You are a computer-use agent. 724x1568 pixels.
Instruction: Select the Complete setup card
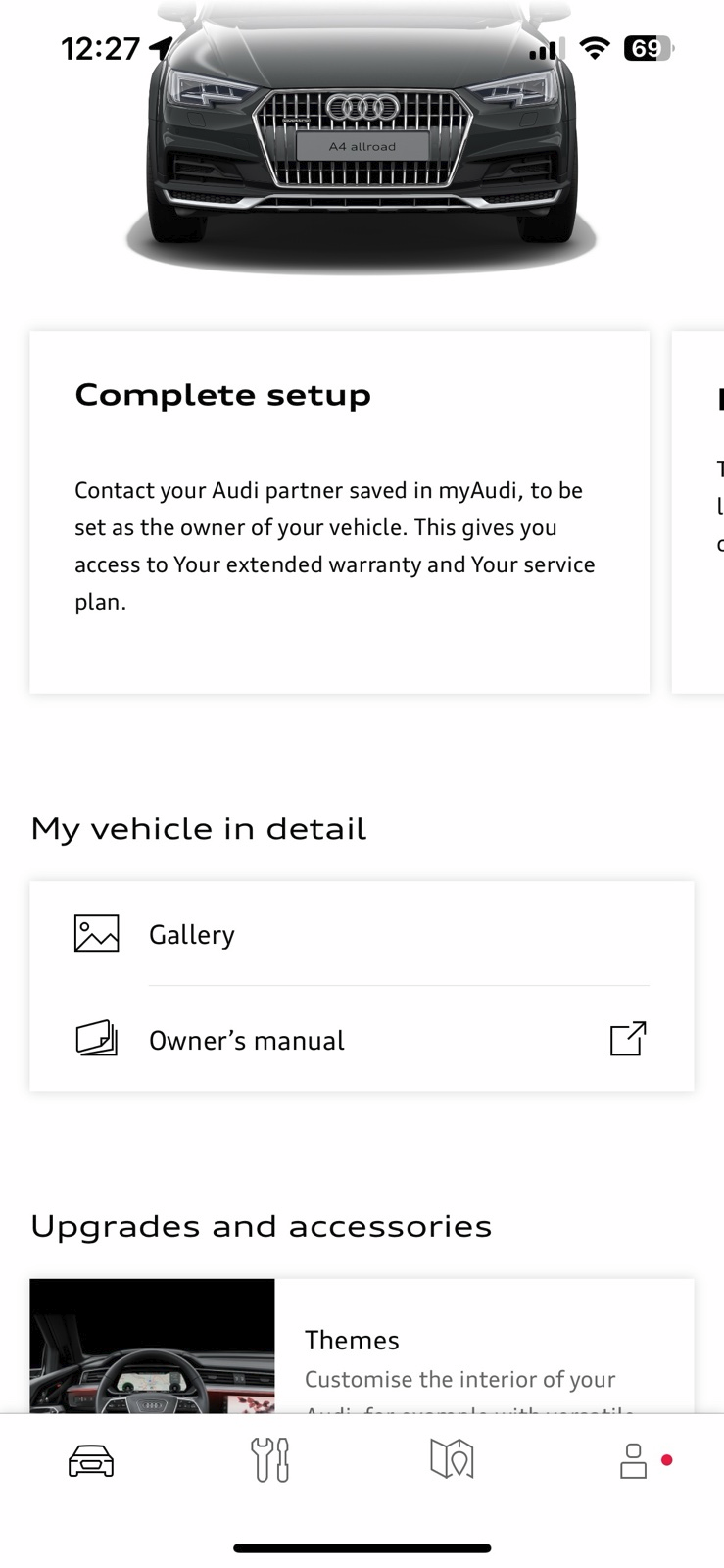point(340,513)
